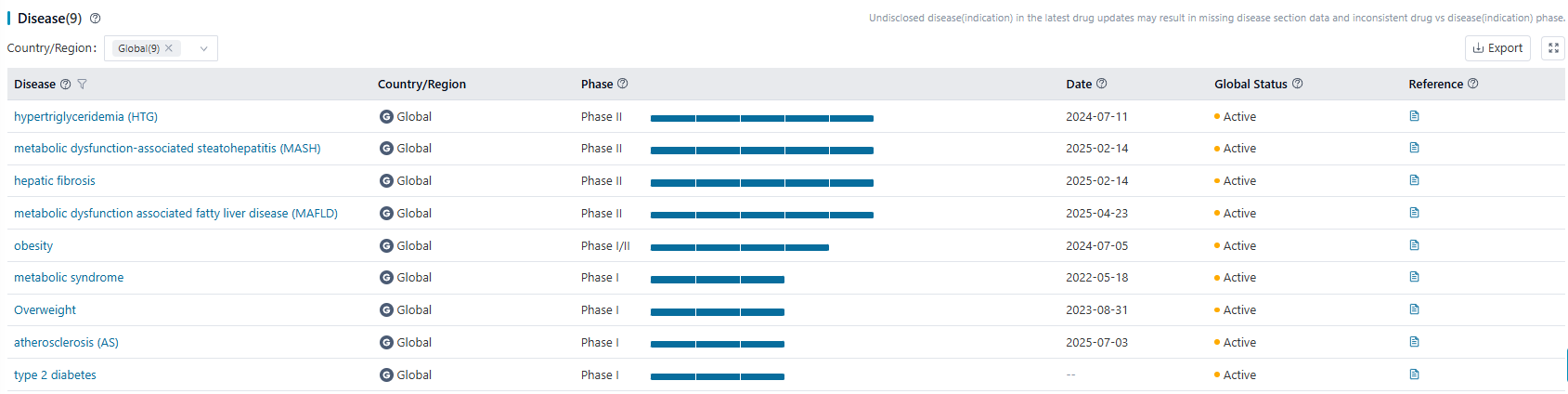Screen dimensions: 1568x394
Task: Click the fullscreen expand icon near Export
Action: (x=1552, y=48)
